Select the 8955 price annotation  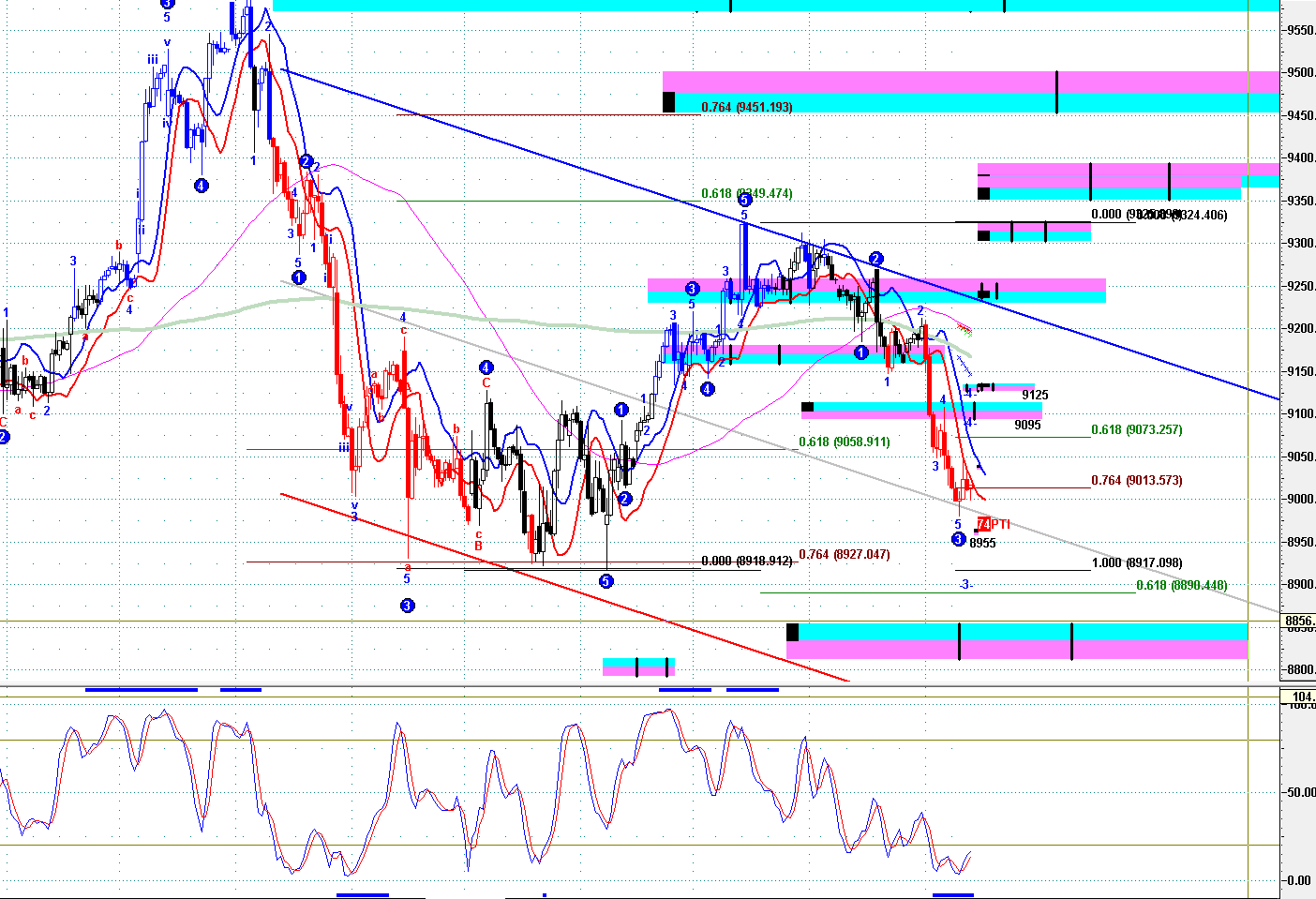click(982, 543)
